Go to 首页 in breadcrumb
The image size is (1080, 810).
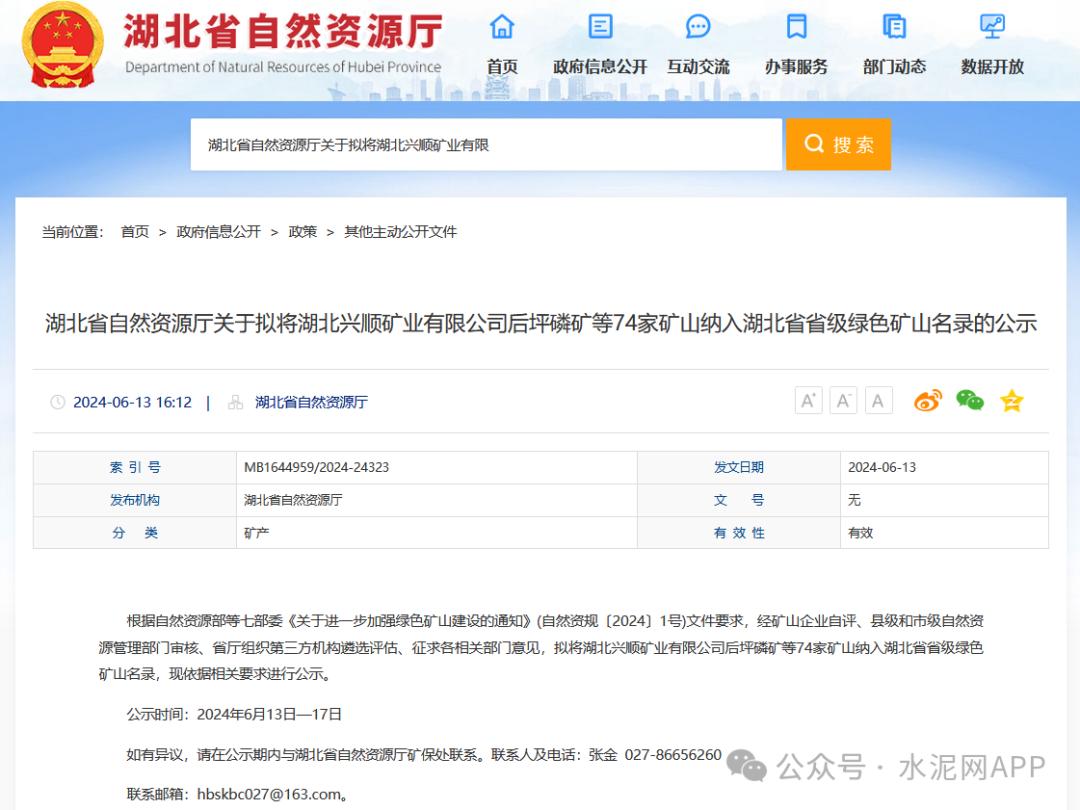(134, 232)
